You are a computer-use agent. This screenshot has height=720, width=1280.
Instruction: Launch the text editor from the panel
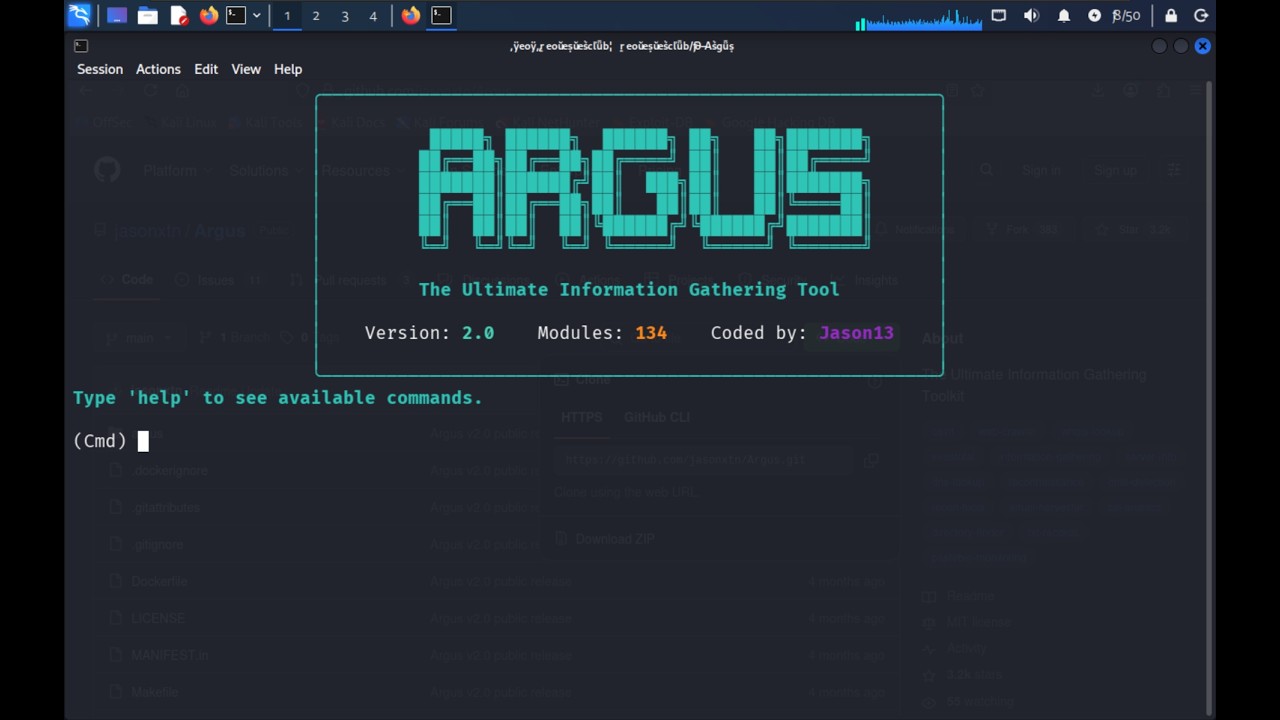pyautogui.click(x=179, y=15)
